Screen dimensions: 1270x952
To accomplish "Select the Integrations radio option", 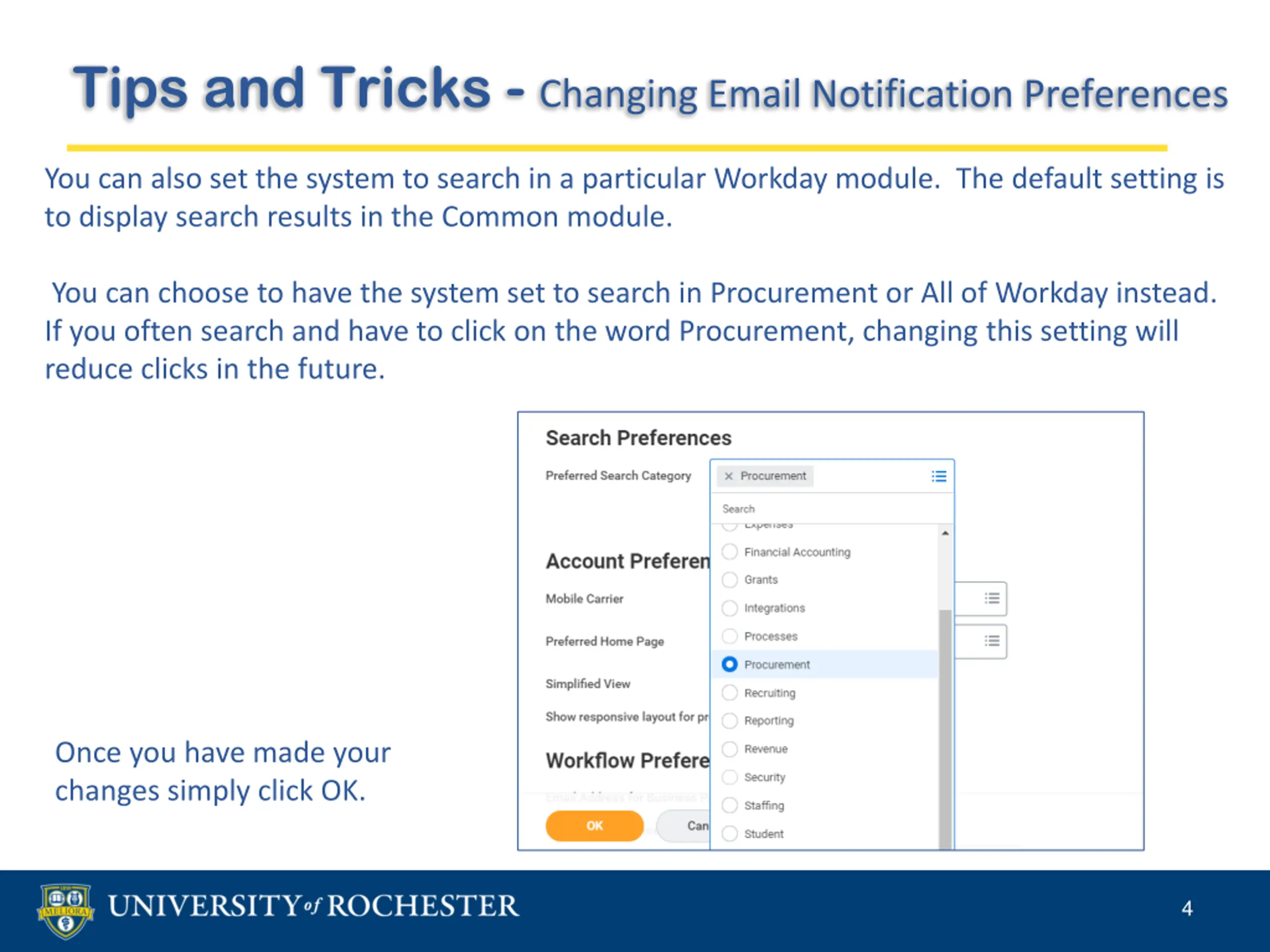I will [x=729, y=608].
